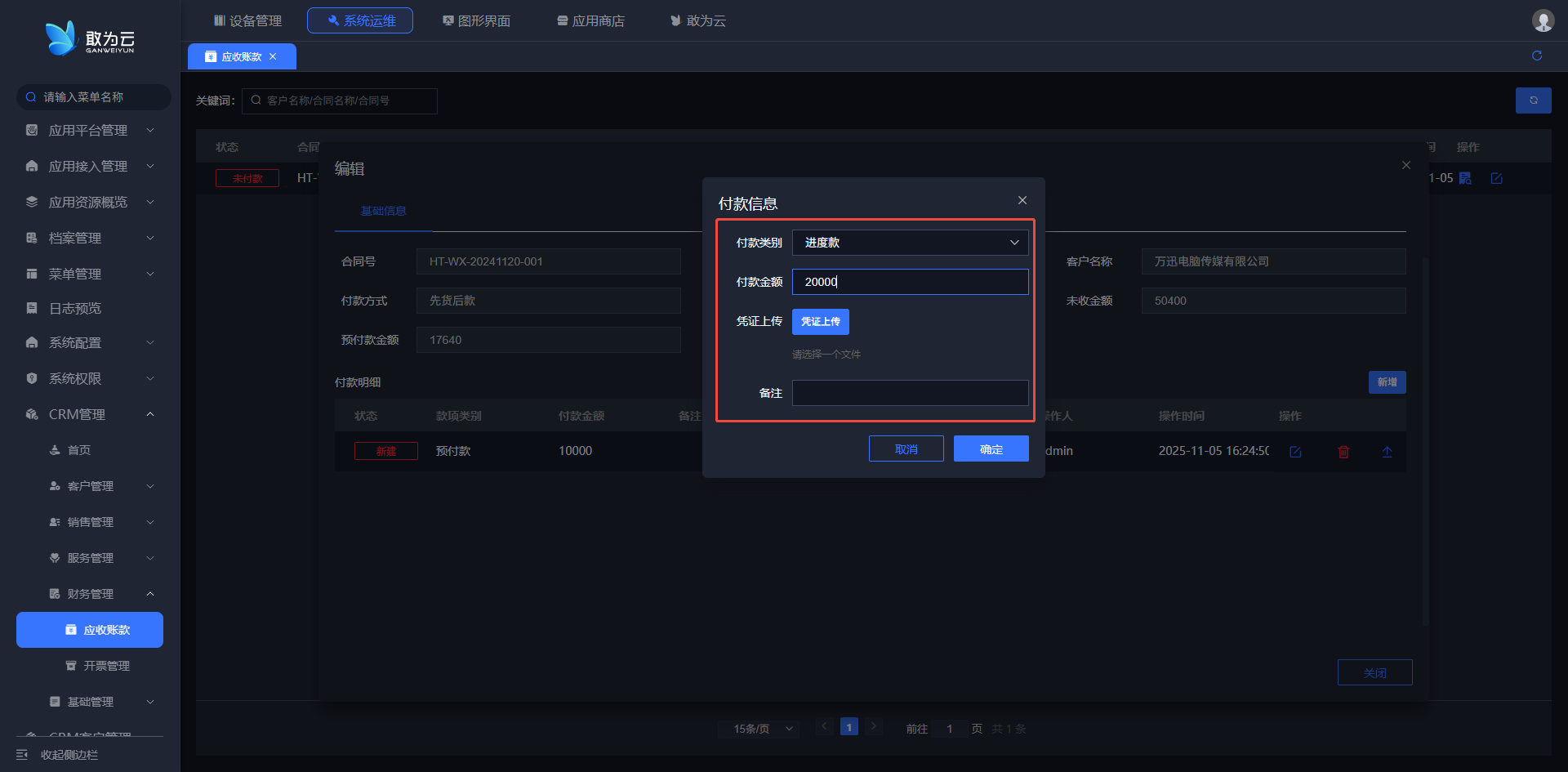The width and height of the screenshot is (1568, 772).
Task: Expand the 应用平台管理 menu
Action: pos(88,131)
